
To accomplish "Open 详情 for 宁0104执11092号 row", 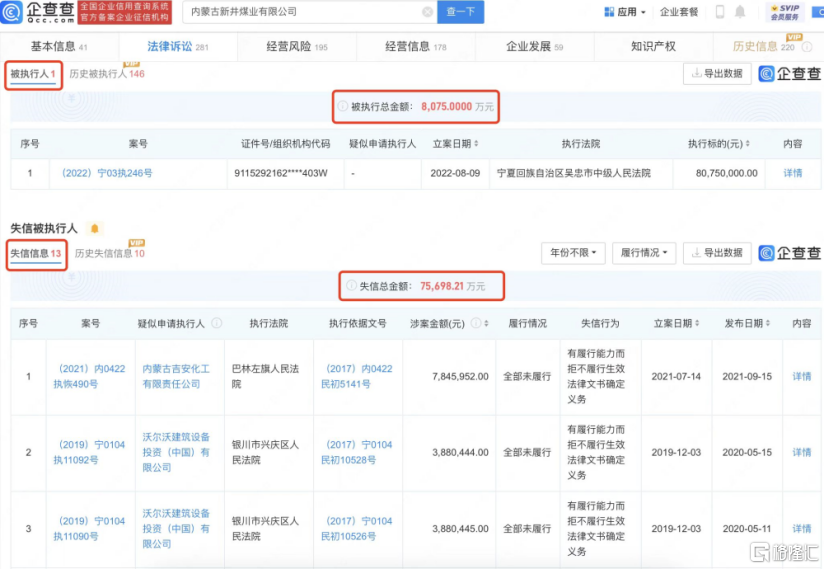I will coord(801,452).
